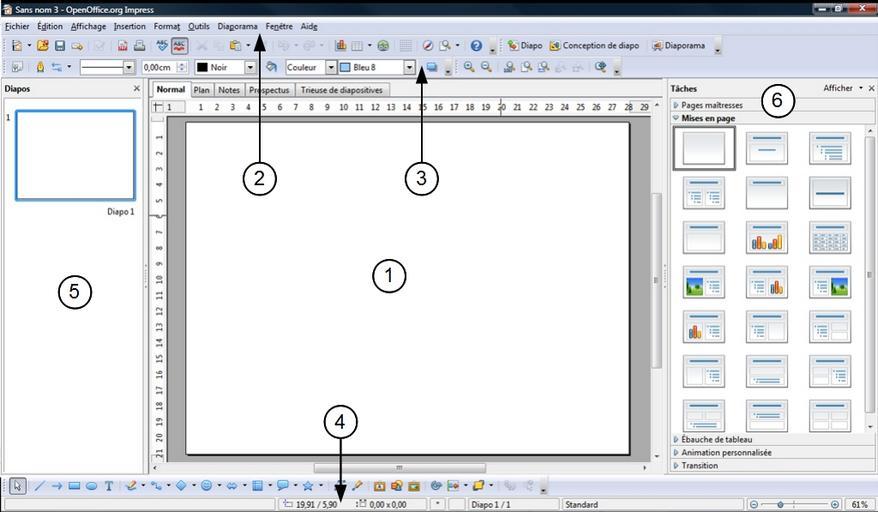This screenshot has height=512, width=878.
Task: Toggle automatic spell checking
Action: (x=180, y=46)
